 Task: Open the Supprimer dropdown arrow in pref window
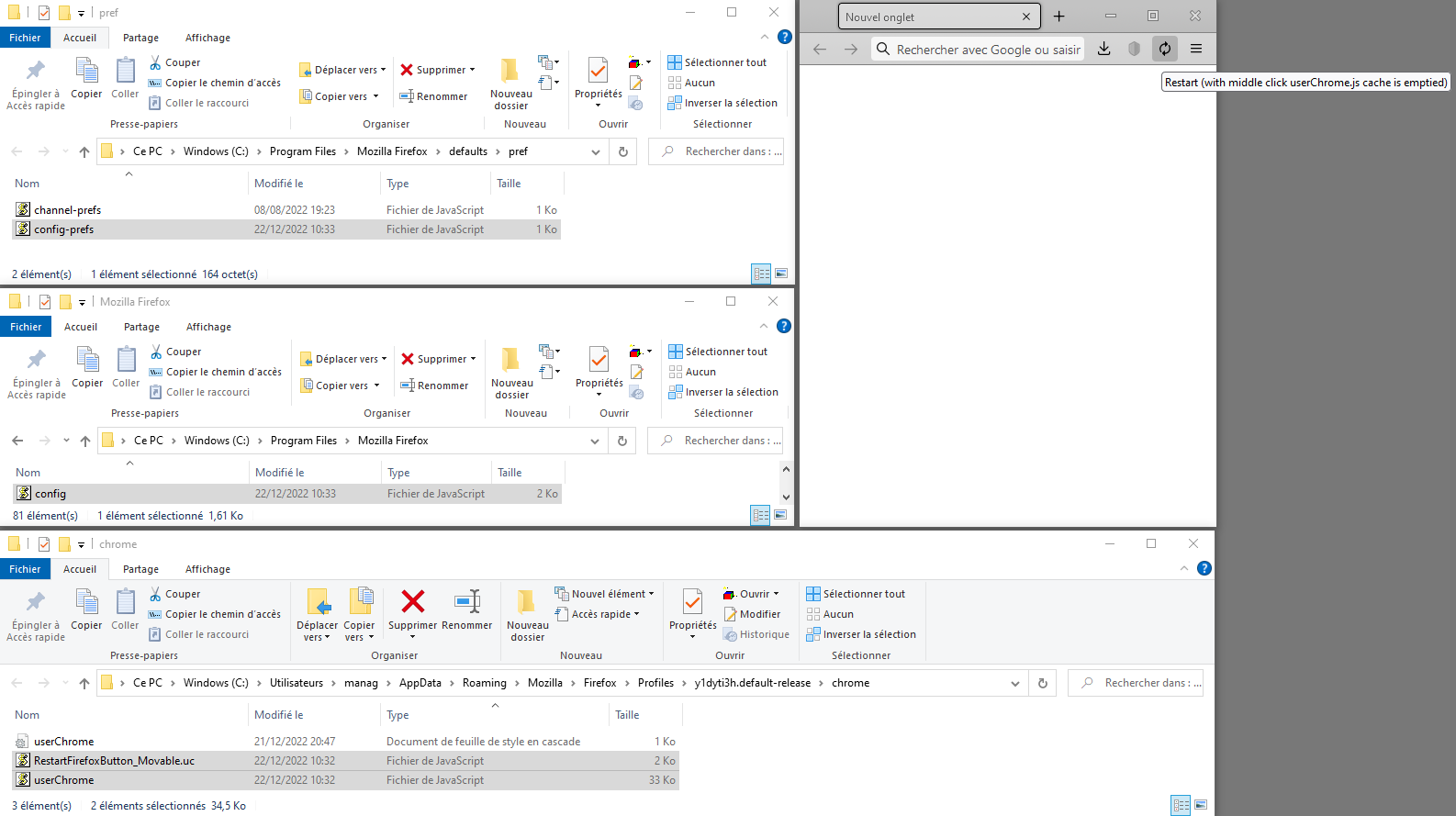coord(473,70)
